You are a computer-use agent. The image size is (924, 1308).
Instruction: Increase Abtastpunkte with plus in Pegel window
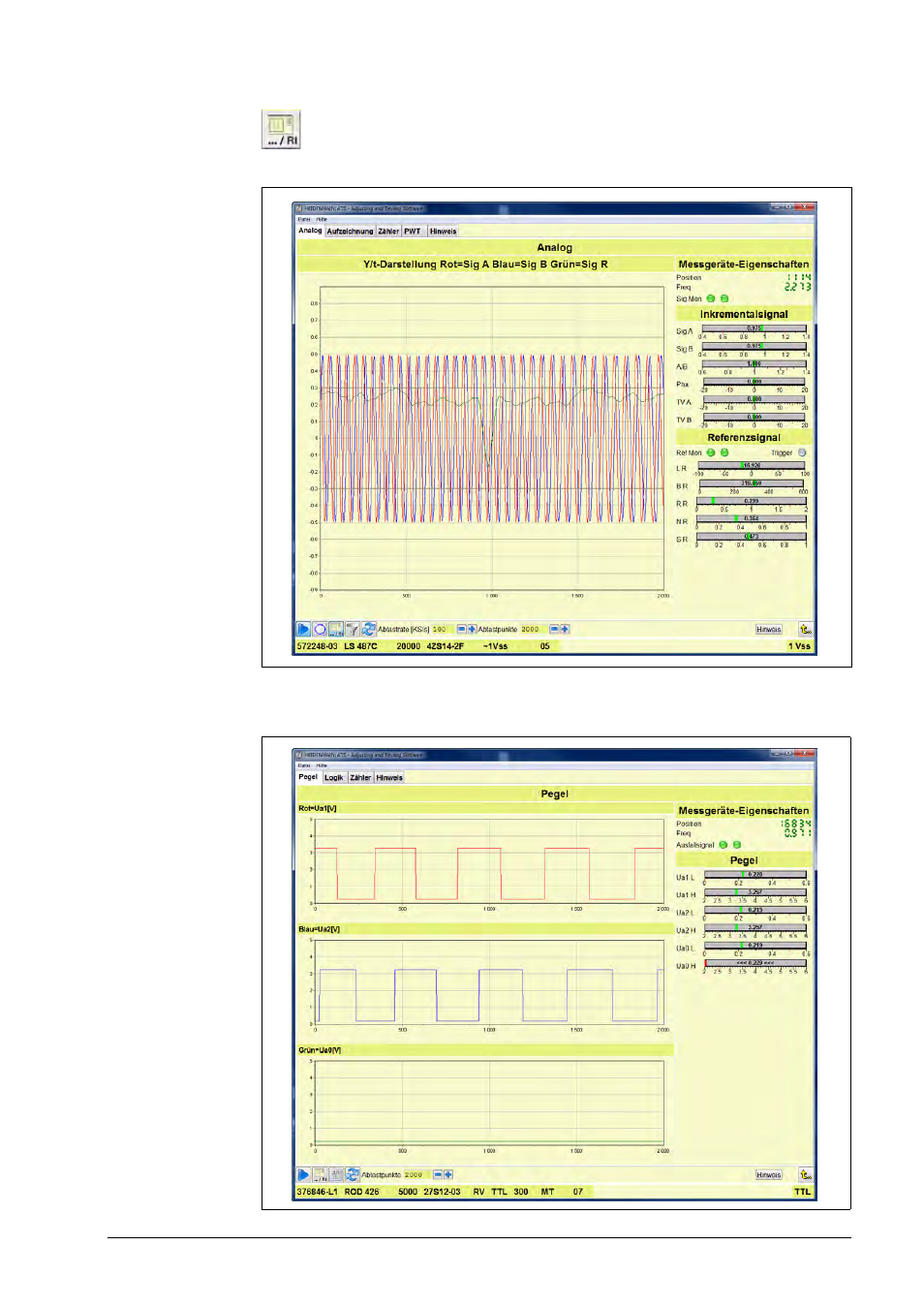coord(447,1175)
